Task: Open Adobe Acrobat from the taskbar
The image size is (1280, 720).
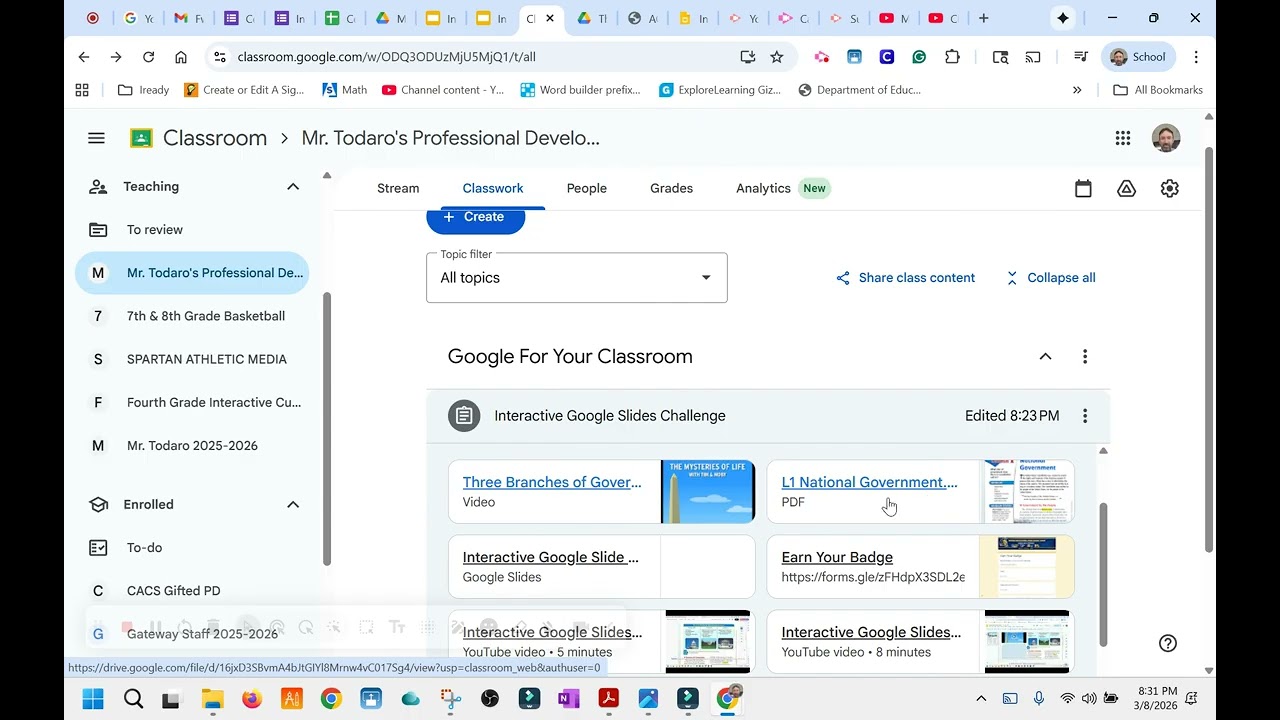Action: click(x=608, y=699)
